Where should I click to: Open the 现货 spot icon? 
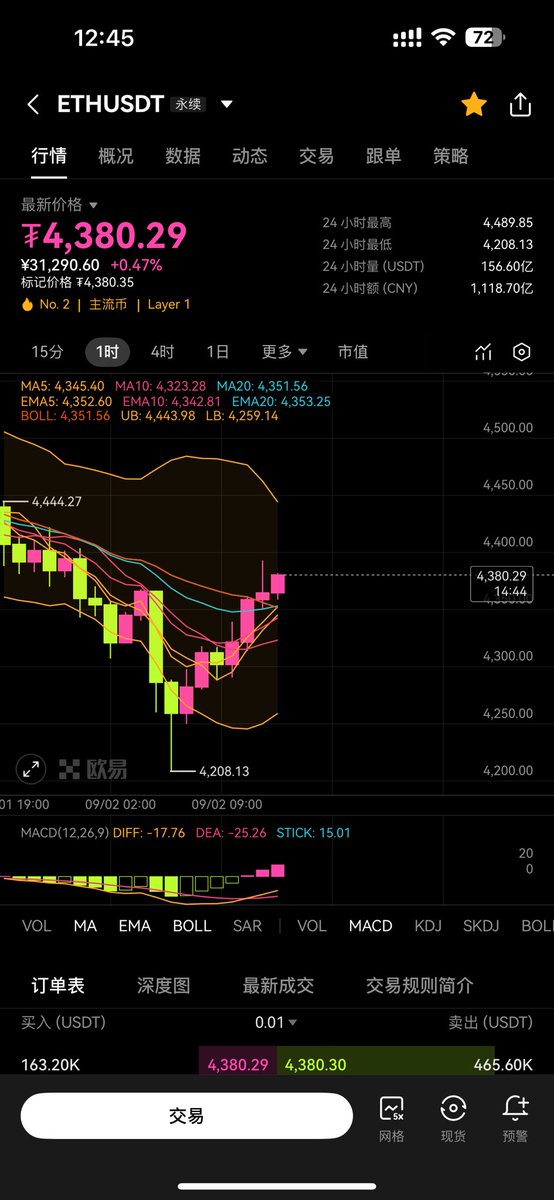pyautogui.click(x=453, y=1117)
